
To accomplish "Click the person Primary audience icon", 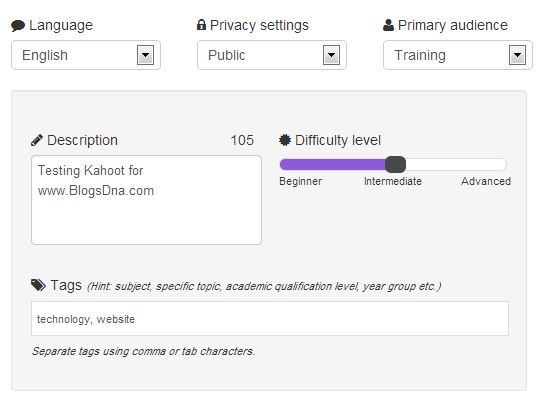I will (388, 25).
